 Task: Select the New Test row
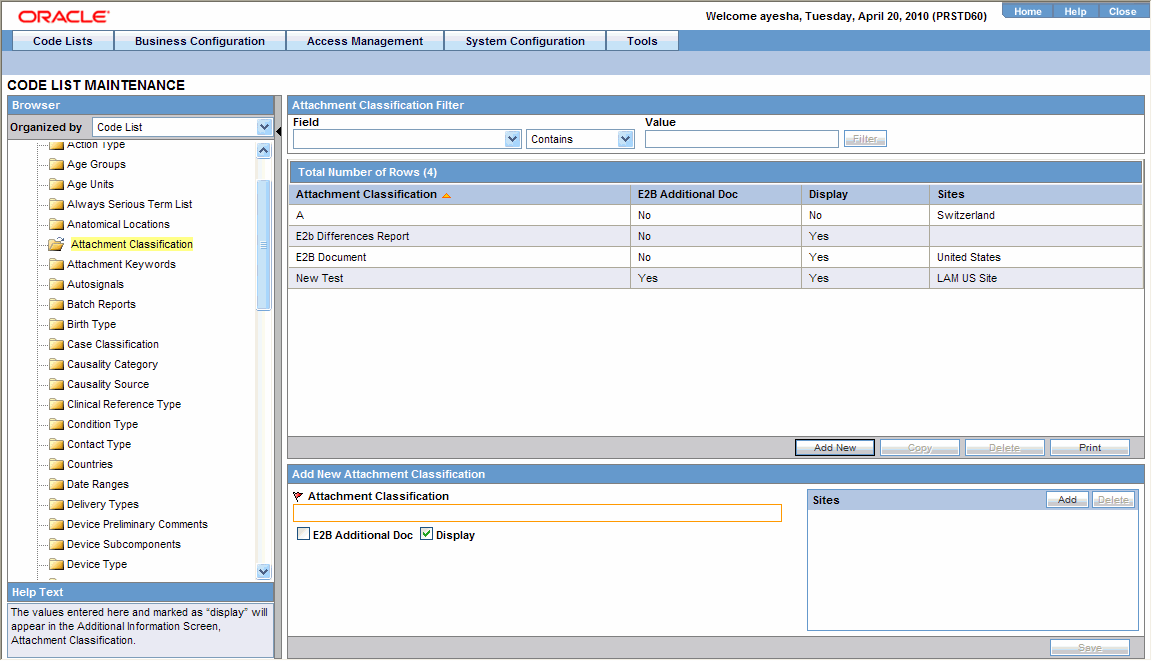[x=716, y=278]
